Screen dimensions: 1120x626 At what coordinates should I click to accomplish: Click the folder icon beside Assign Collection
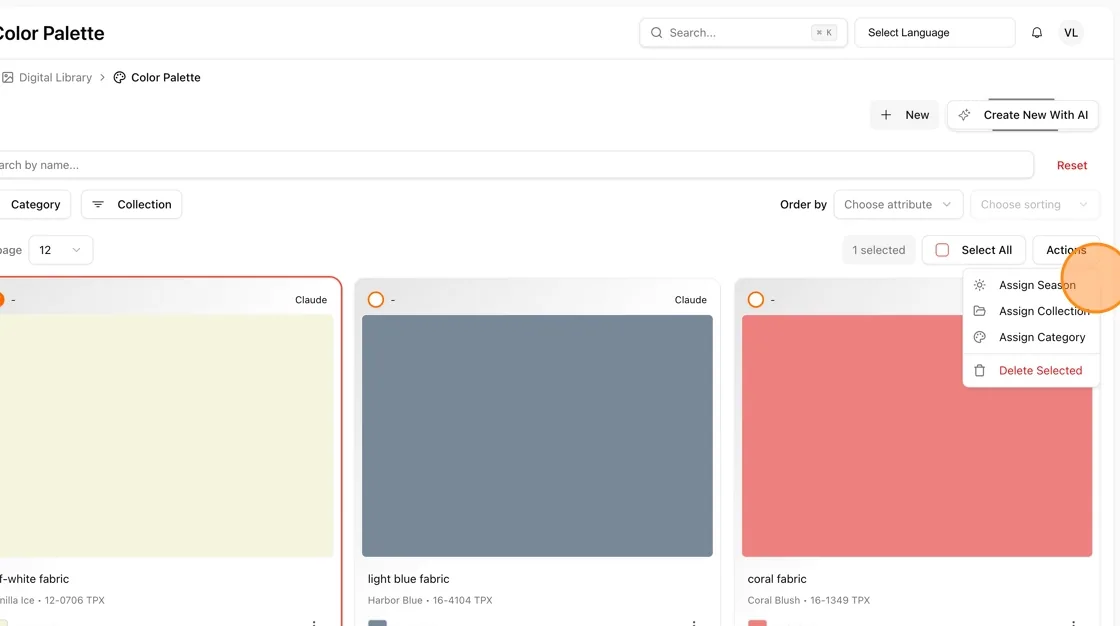979,311
